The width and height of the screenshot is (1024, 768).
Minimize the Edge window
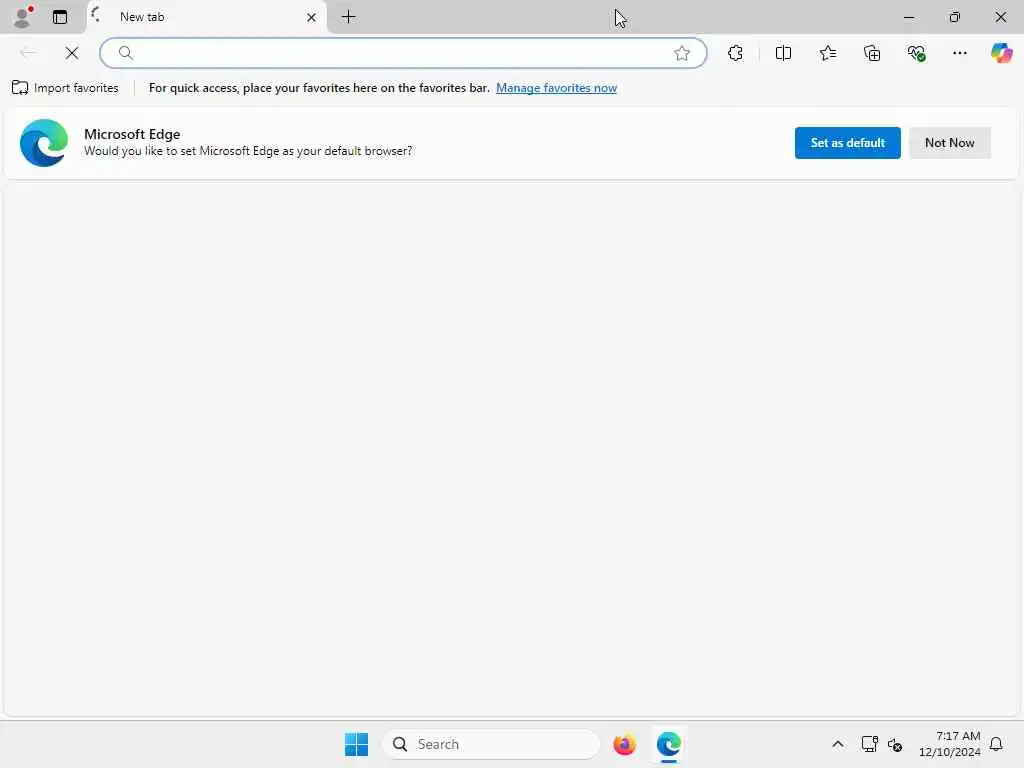909,17
